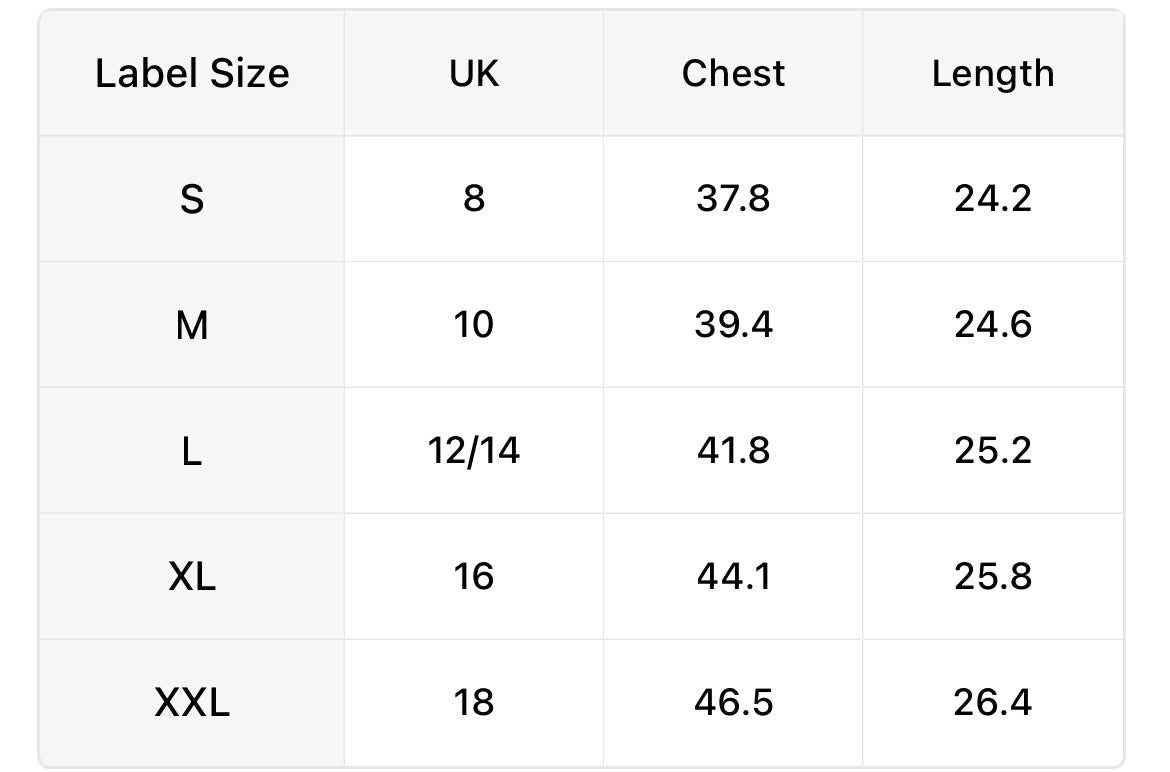Click the length value 26.4
1170x772 pixels.
pyautogui.click(x=992, y=703)
